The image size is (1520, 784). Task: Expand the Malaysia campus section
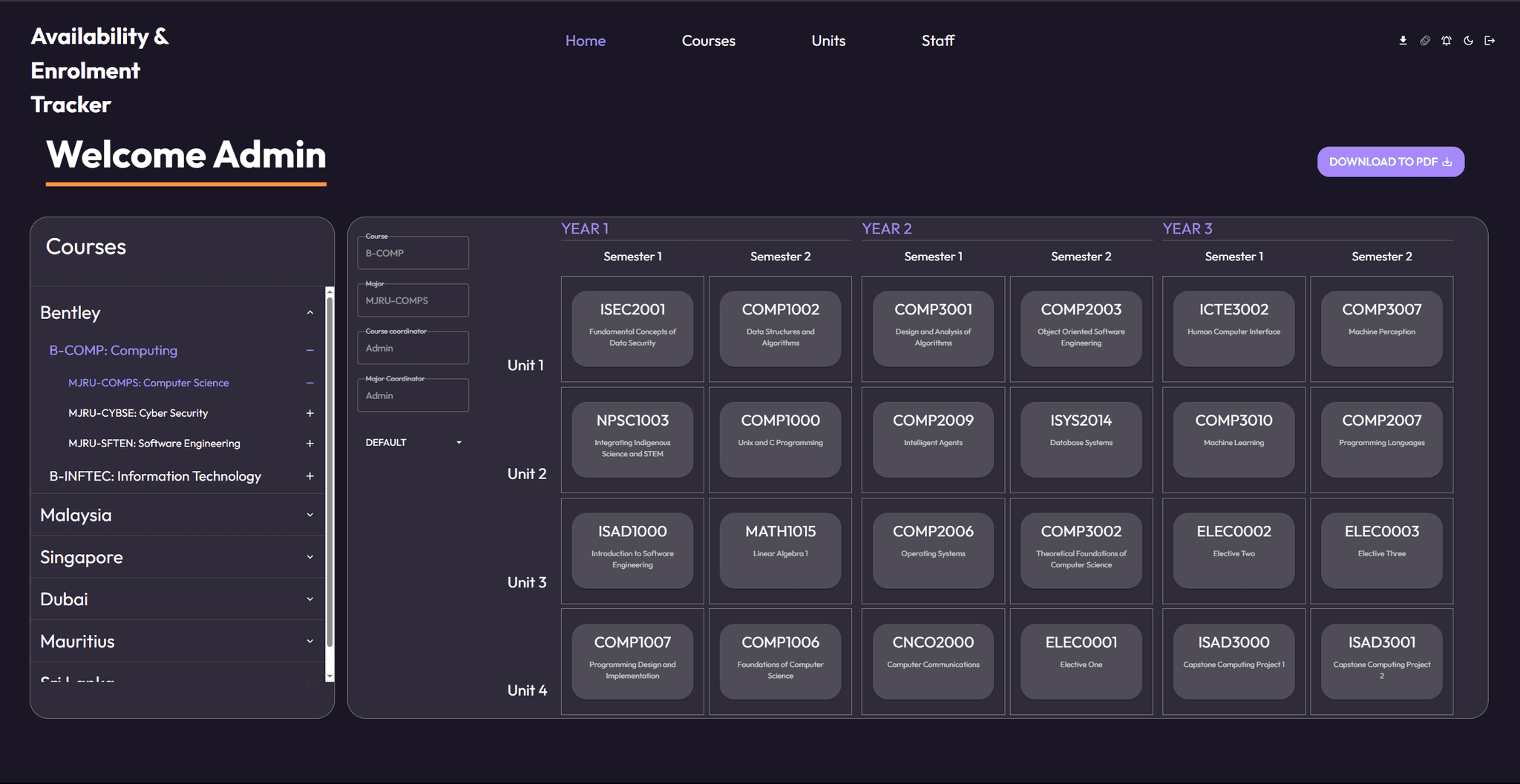point(310,515)
